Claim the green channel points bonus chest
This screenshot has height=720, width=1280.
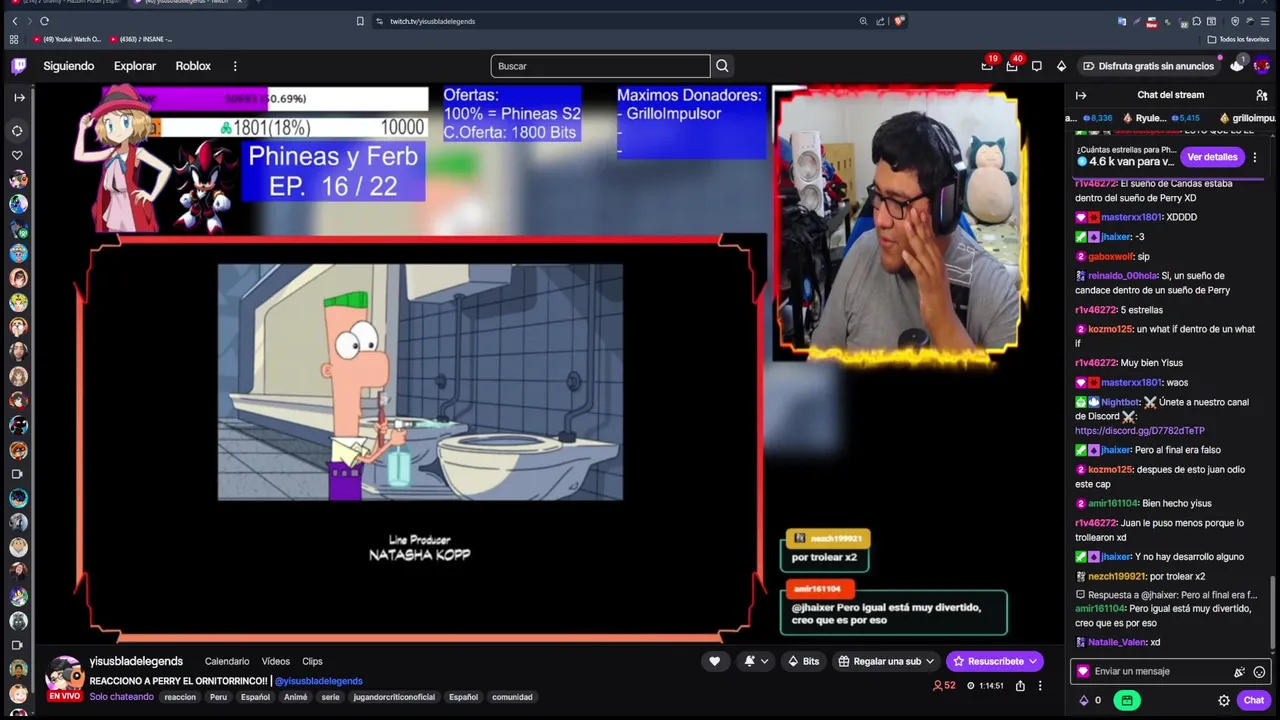pos(1127,700)
